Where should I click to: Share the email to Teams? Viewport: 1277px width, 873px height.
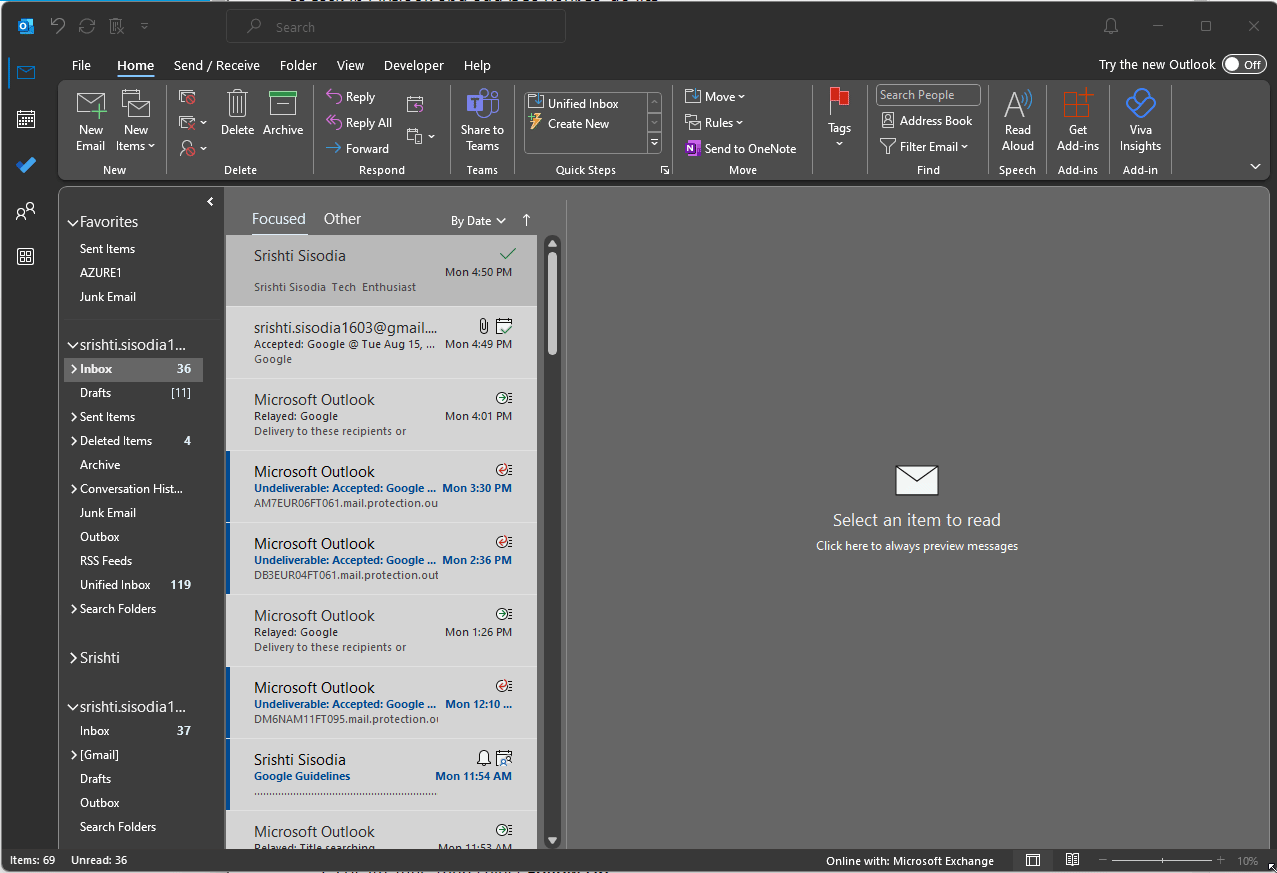(482, 120)
